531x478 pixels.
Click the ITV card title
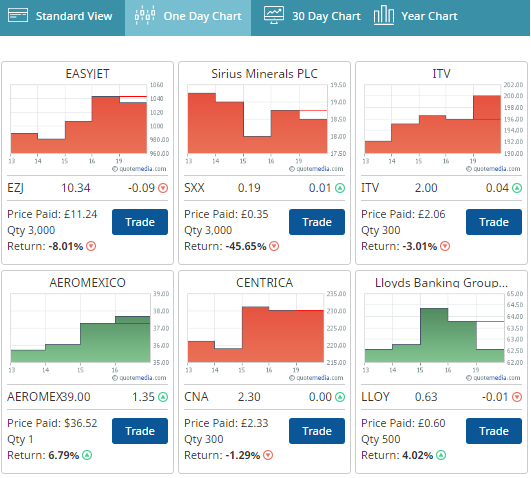[441, 74]
